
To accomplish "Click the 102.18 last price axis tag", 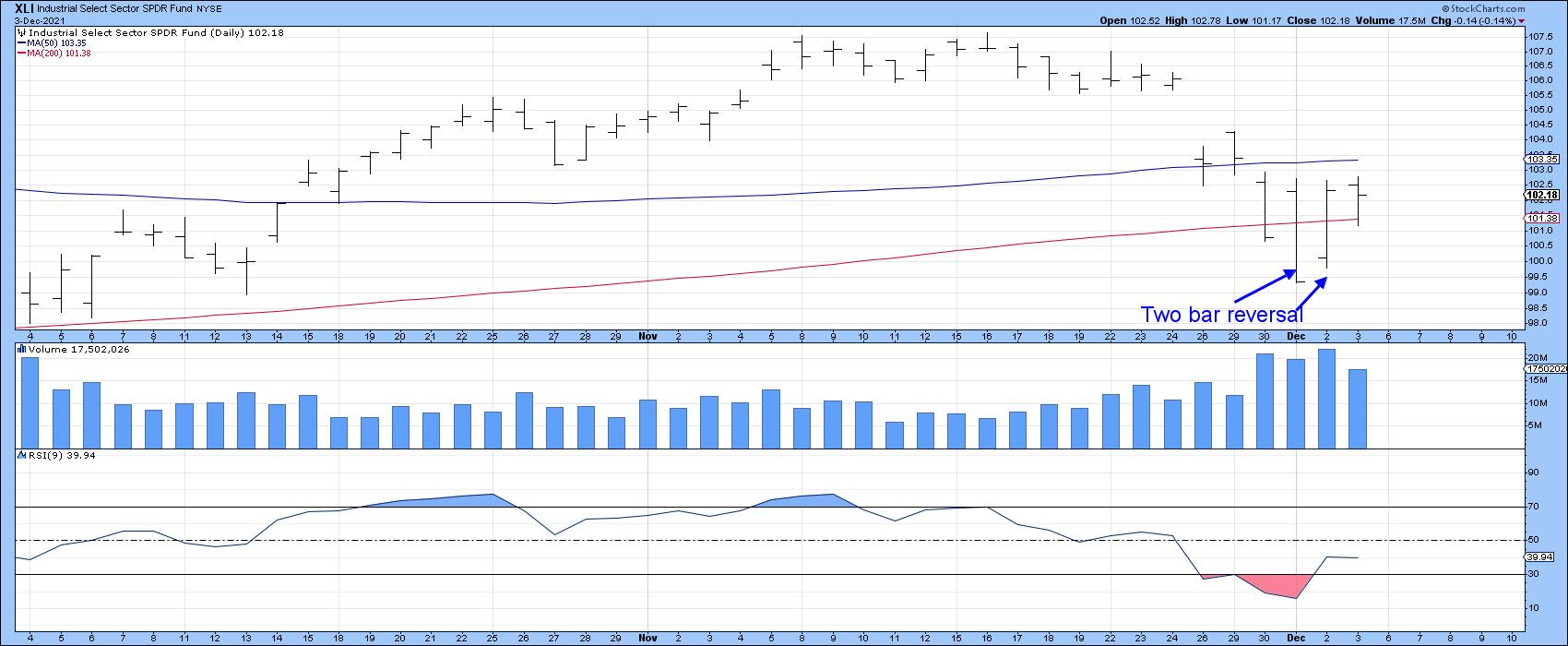I will click(x=1542, y=195).
